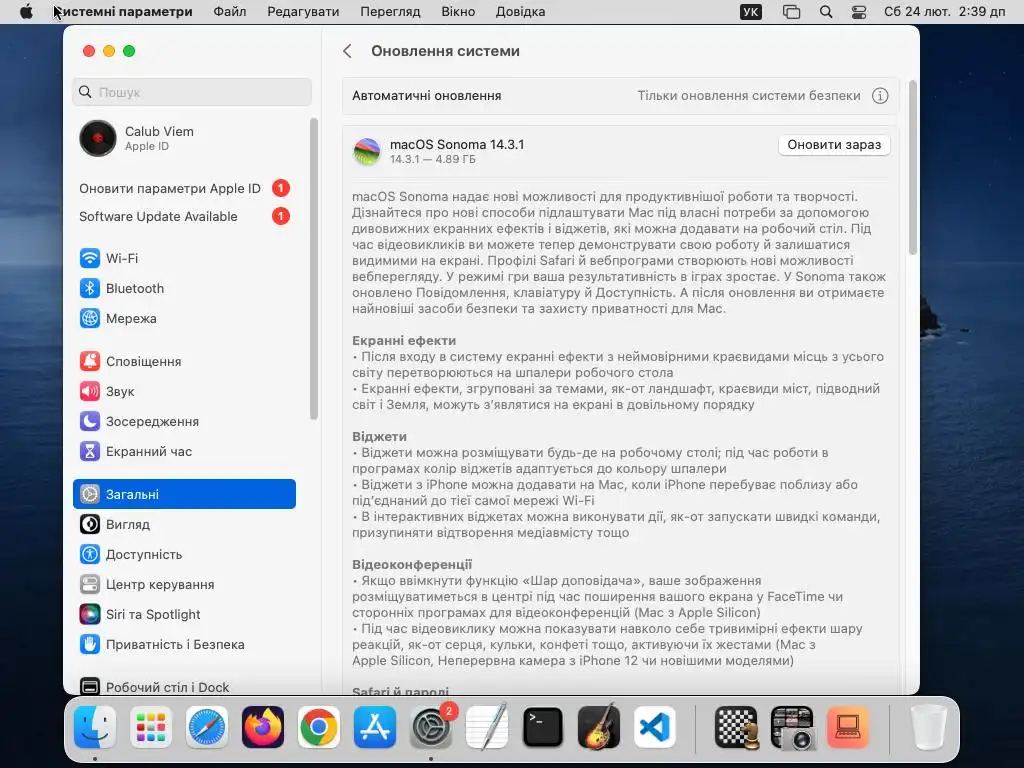Open the Файл menu
The image size is (1024, 768).
tap(230, 12)
